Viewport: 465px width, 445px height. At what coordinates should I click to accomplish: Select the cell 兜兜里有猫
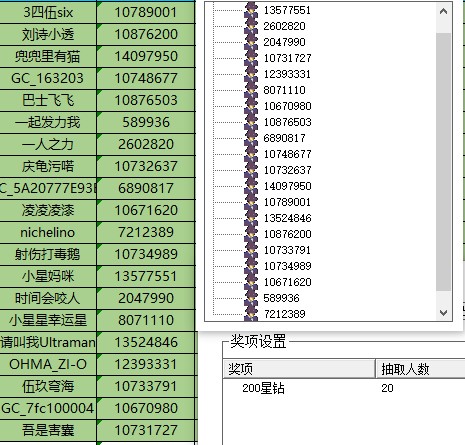click(48, 56)
